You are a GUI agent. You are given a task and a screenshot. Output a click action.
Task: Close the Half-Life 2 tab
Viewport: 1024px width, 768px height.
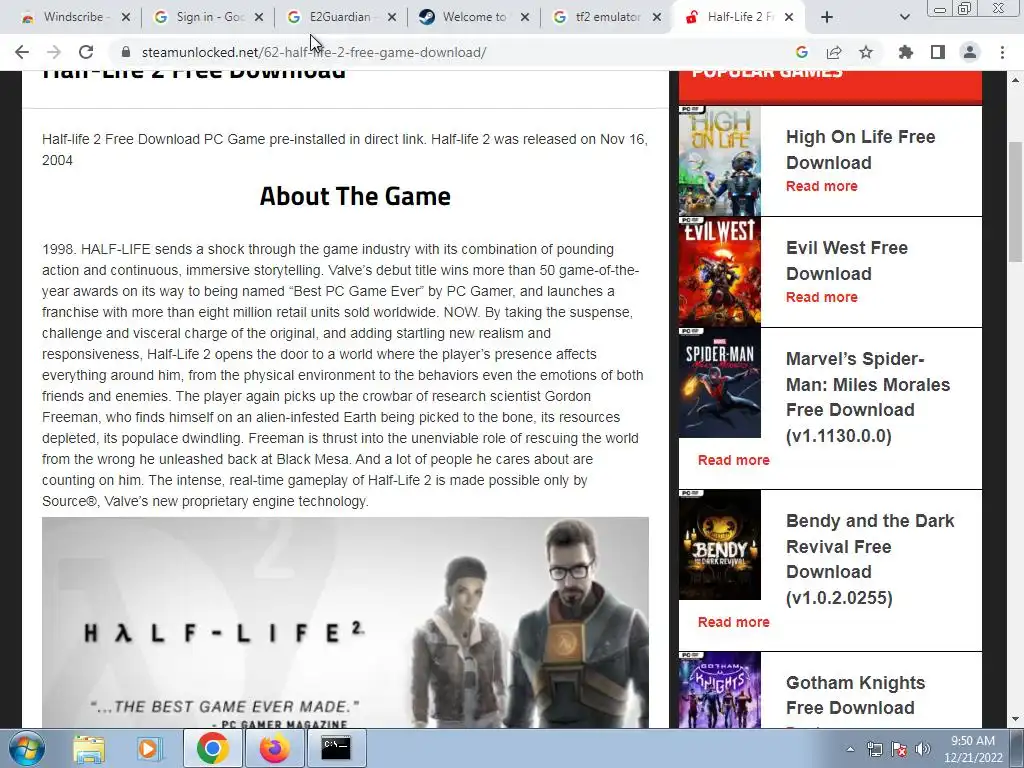click(789, 17)
